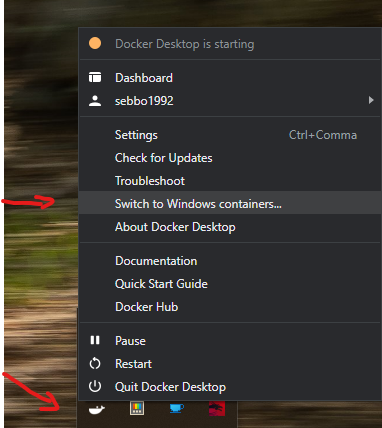Choose Switch to Windows containers...
Screen dimensions: 382x428
[x=230, y=203]
